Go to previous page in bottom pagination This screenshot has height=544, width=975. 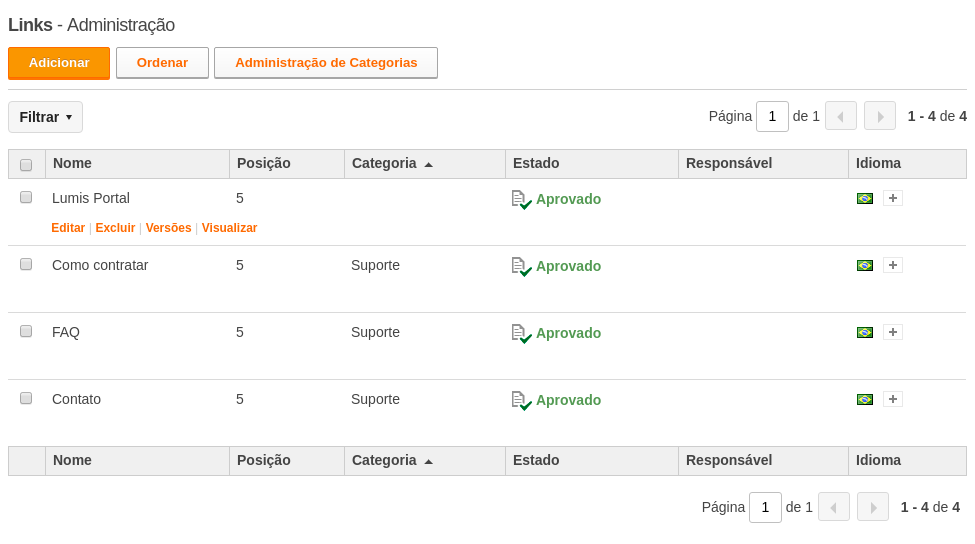[x=834, y=507]
